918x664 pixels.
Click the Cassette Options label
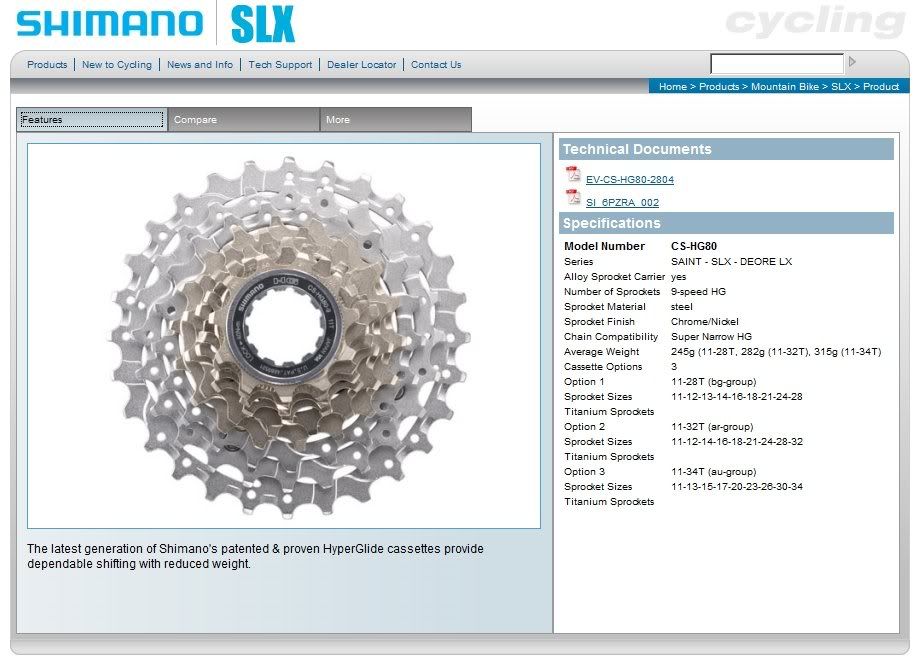602,367
